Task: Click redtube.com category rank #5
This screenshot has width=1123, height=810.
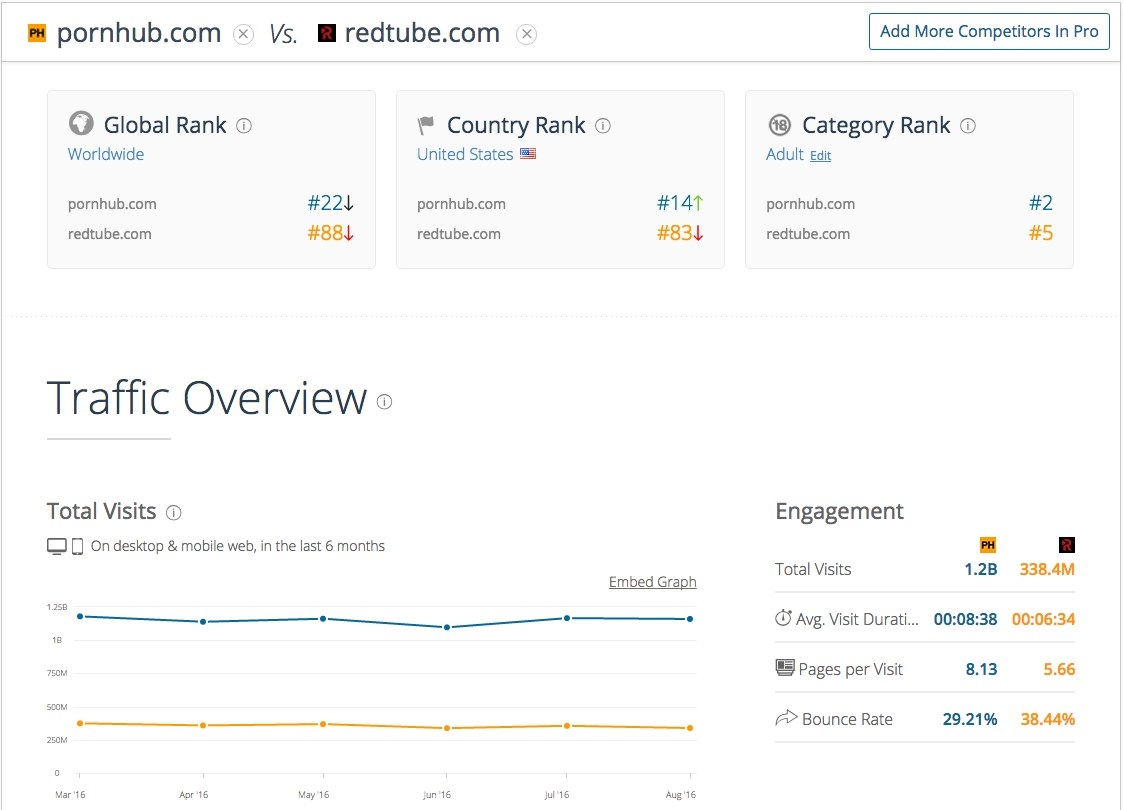Action: coord(1041,233)
